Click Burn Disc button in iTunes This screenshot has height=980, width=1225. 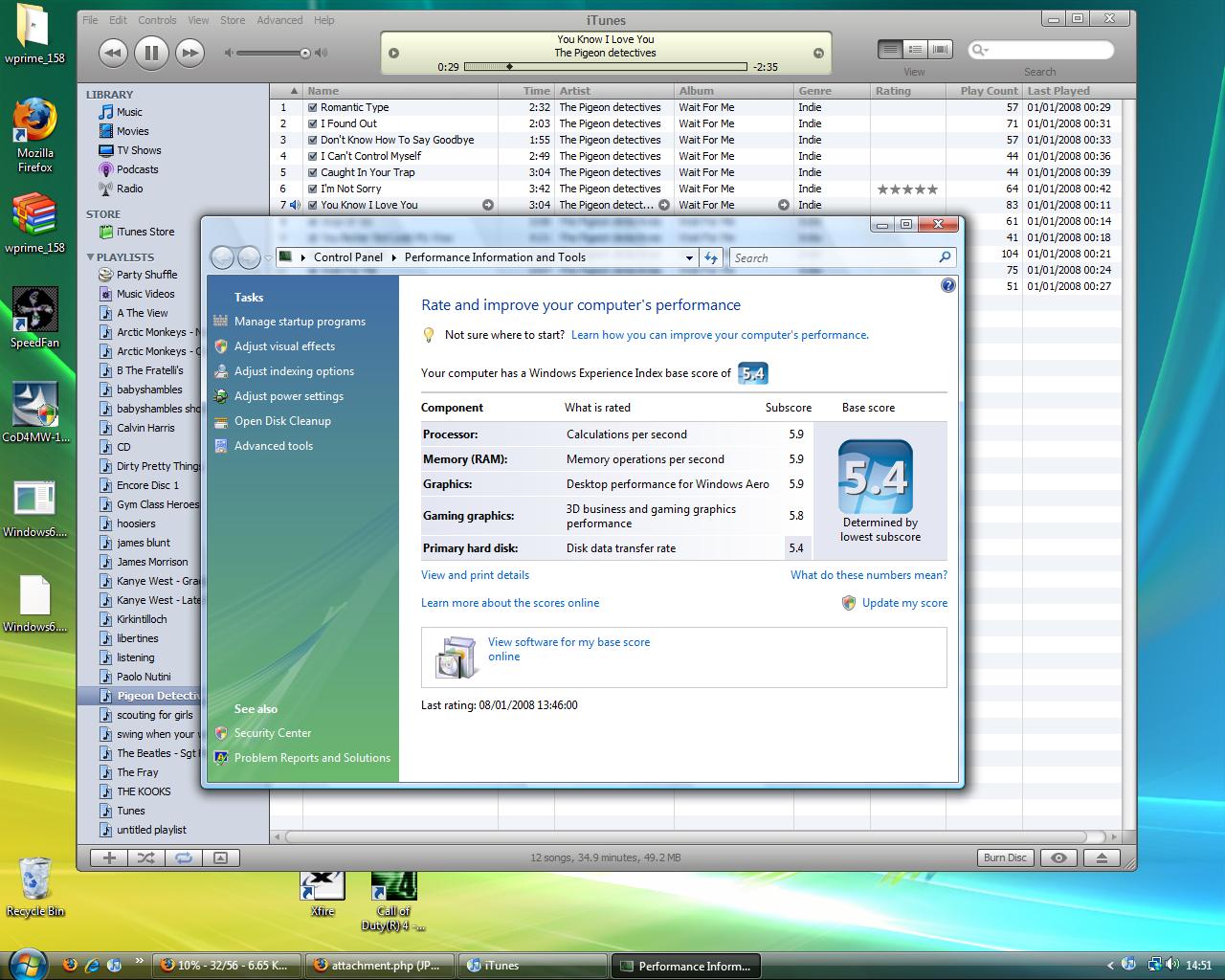1005,857
